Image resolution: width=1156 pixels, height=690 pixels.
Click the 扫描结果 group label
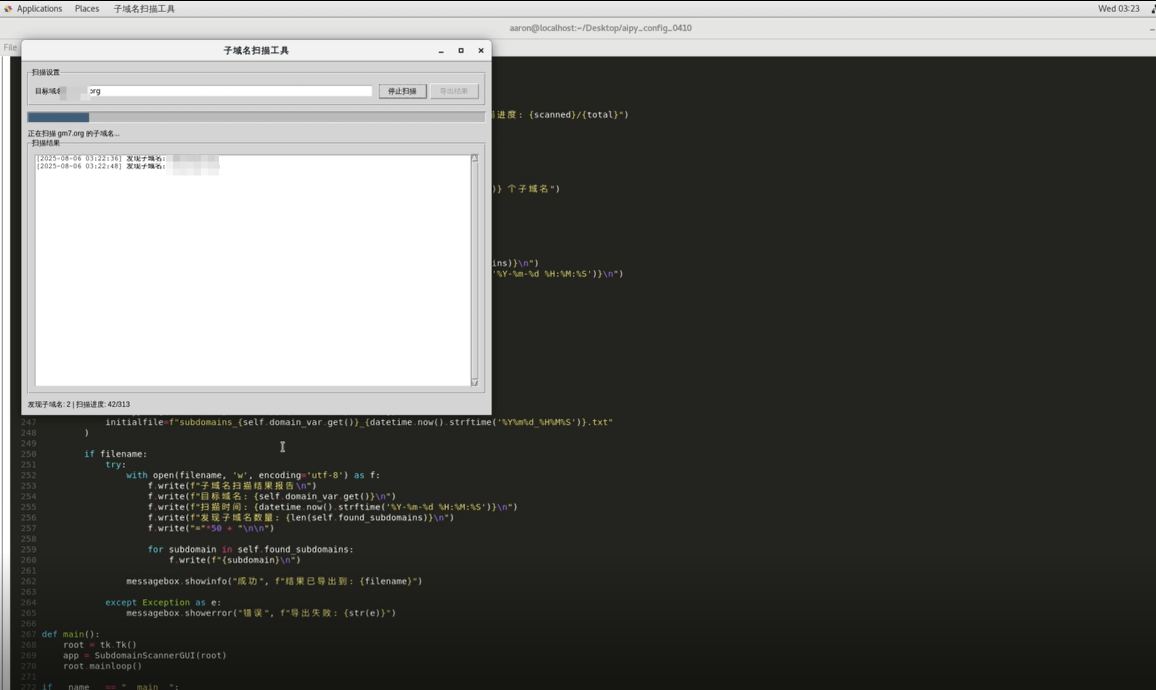(x=46, y=143)
